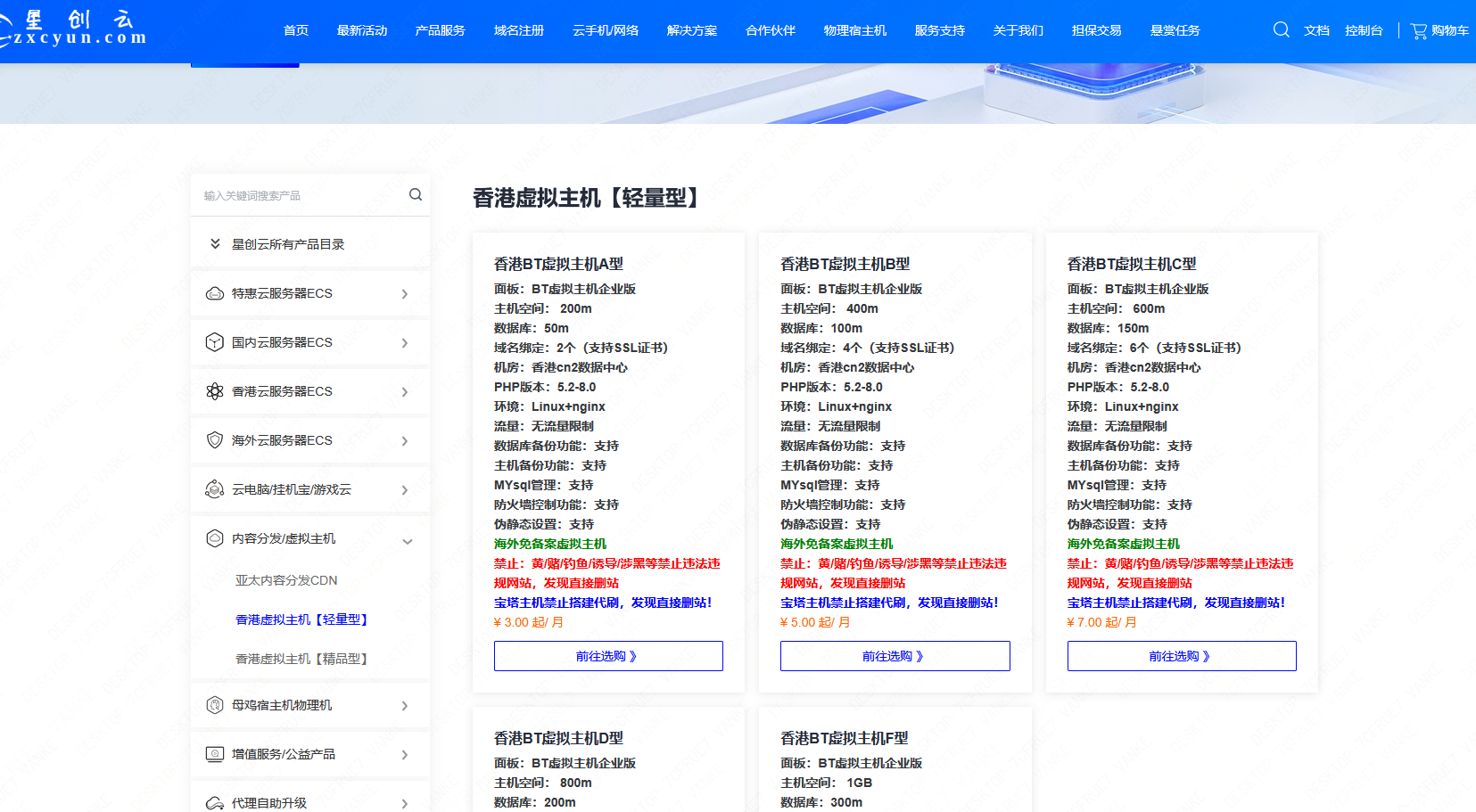Click the icon beside 云电脑/挂机宝/游戏云

(215, 489)
